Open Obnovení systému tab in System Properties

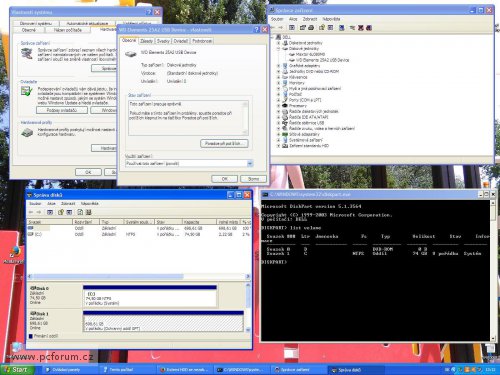click(x=36, y=23)
